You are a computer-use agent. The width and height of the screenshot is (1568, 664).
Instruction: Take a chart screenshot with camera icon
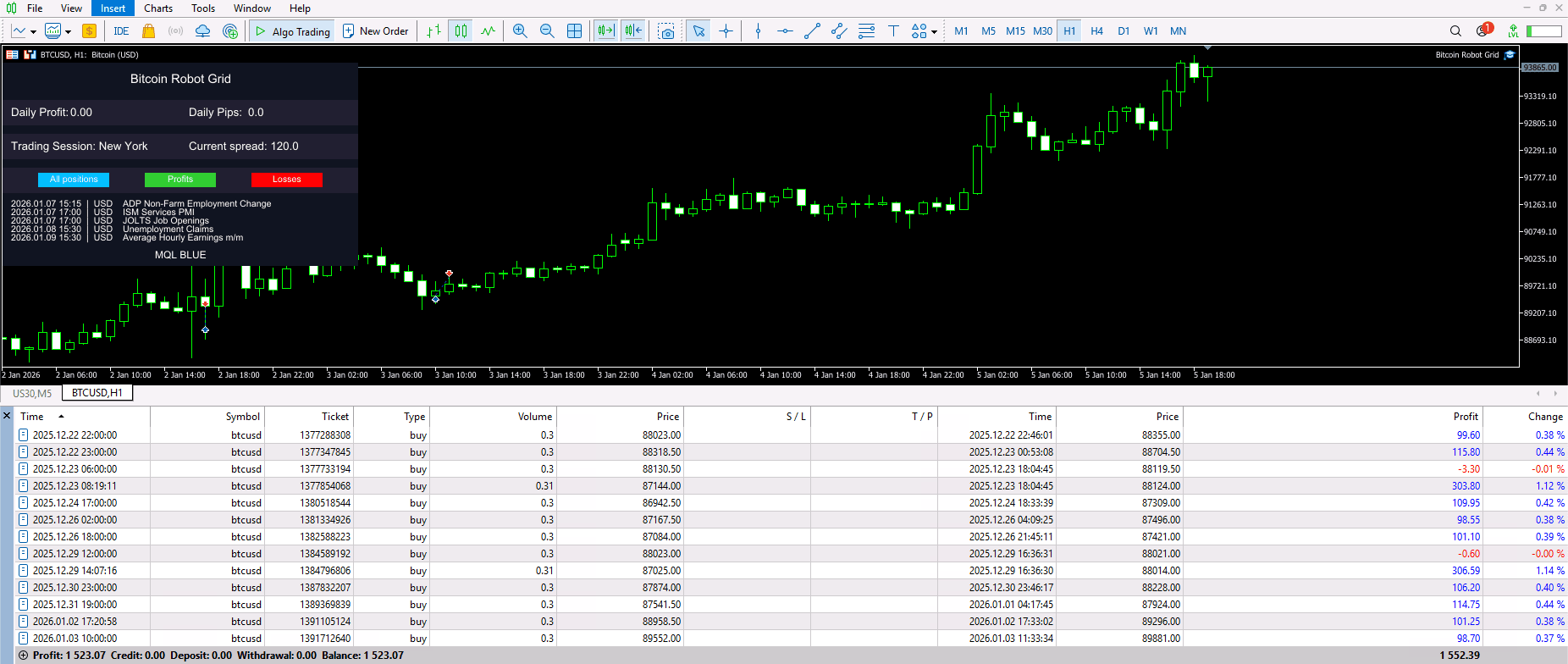667,31
